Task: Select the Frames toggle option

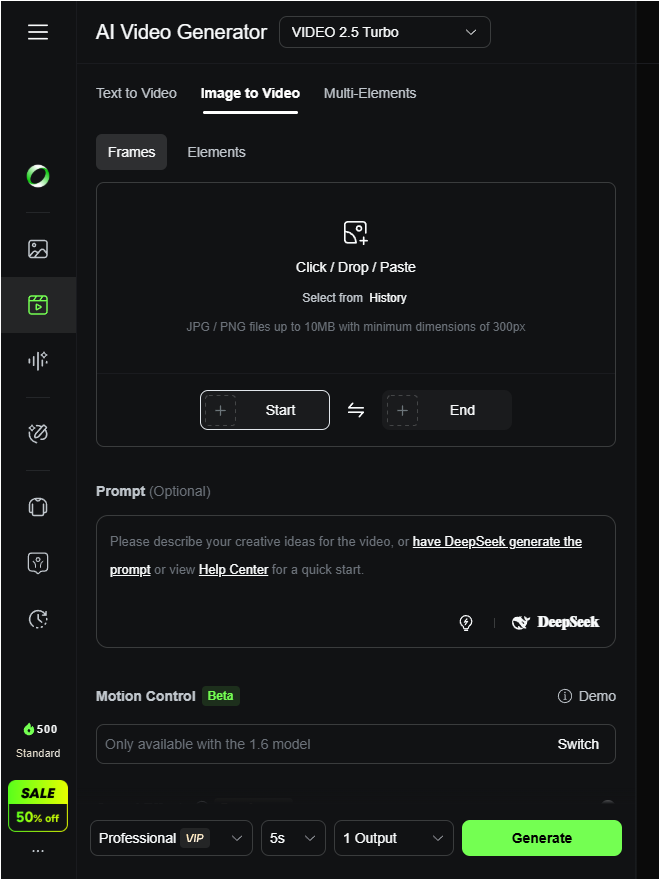Action: (132, 152)
